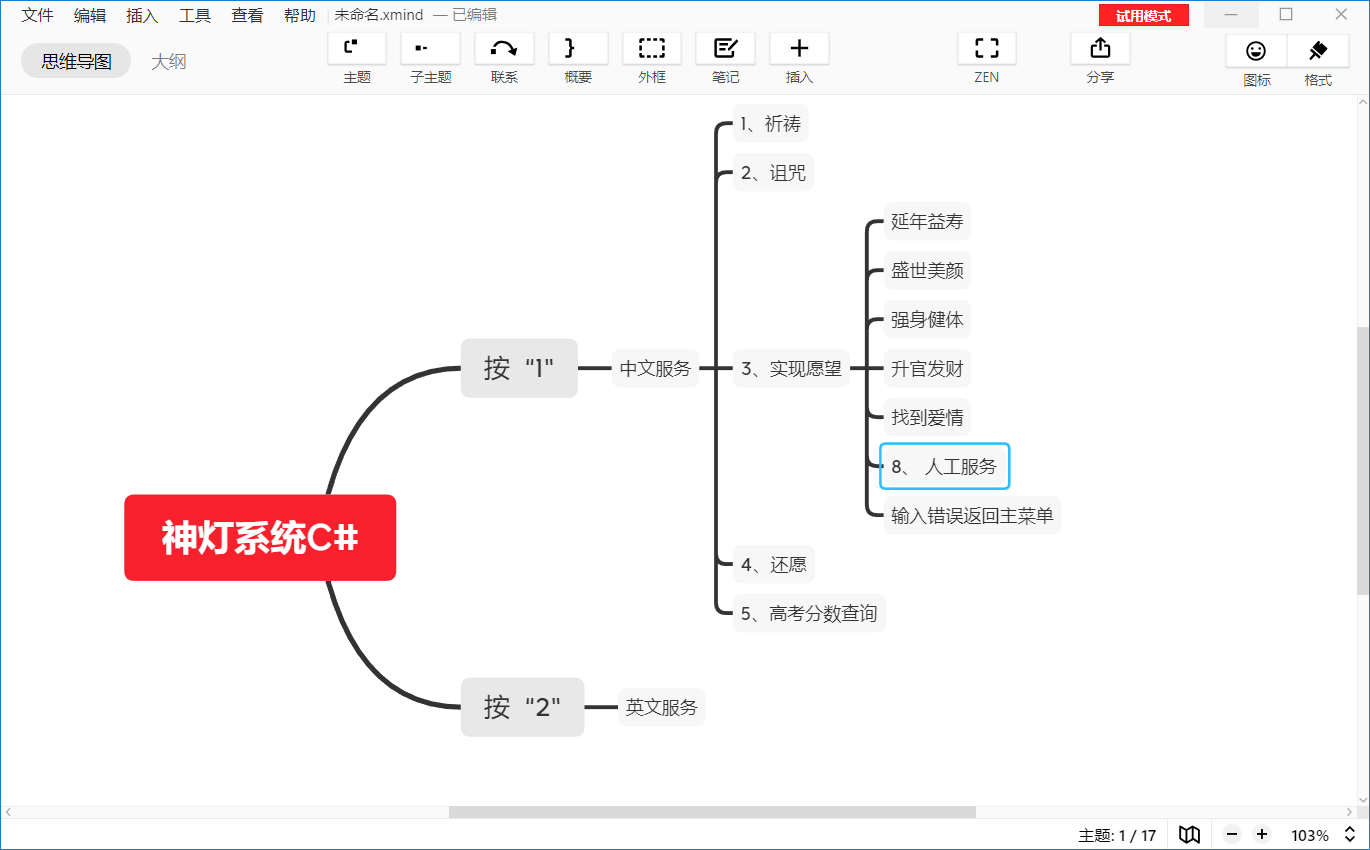This screenshot has height=850, width=1370.
Task: Select the 中文服务 node
Action: pos(655,368)
